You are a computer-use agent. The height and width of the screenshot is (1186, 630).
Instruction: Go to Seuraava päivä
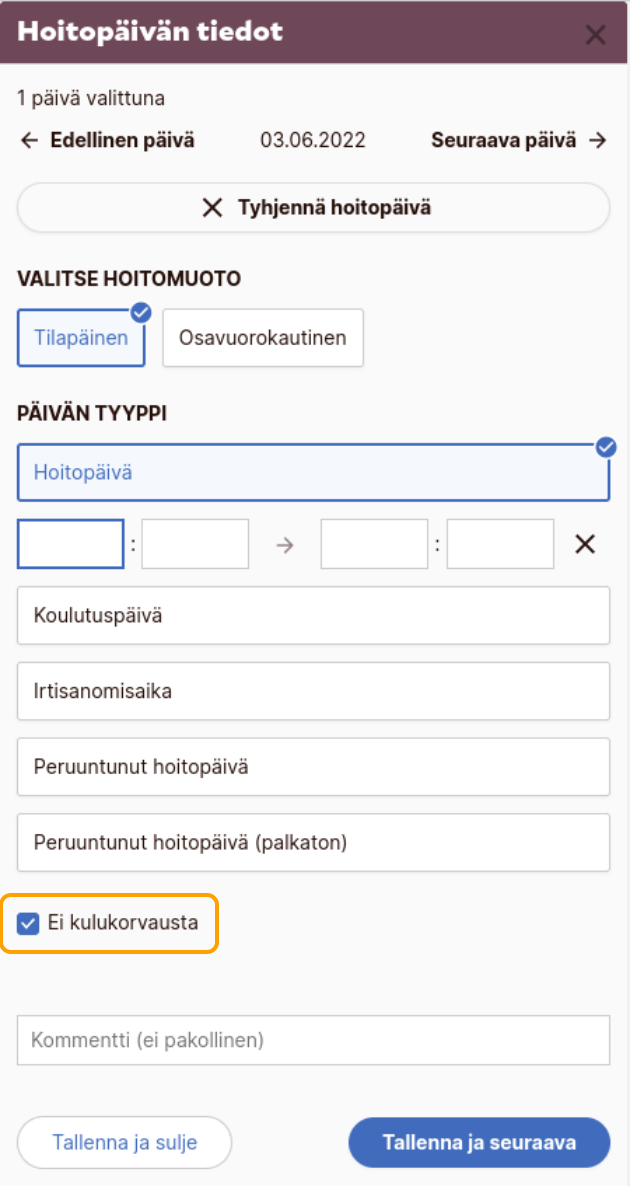point(518,141)
